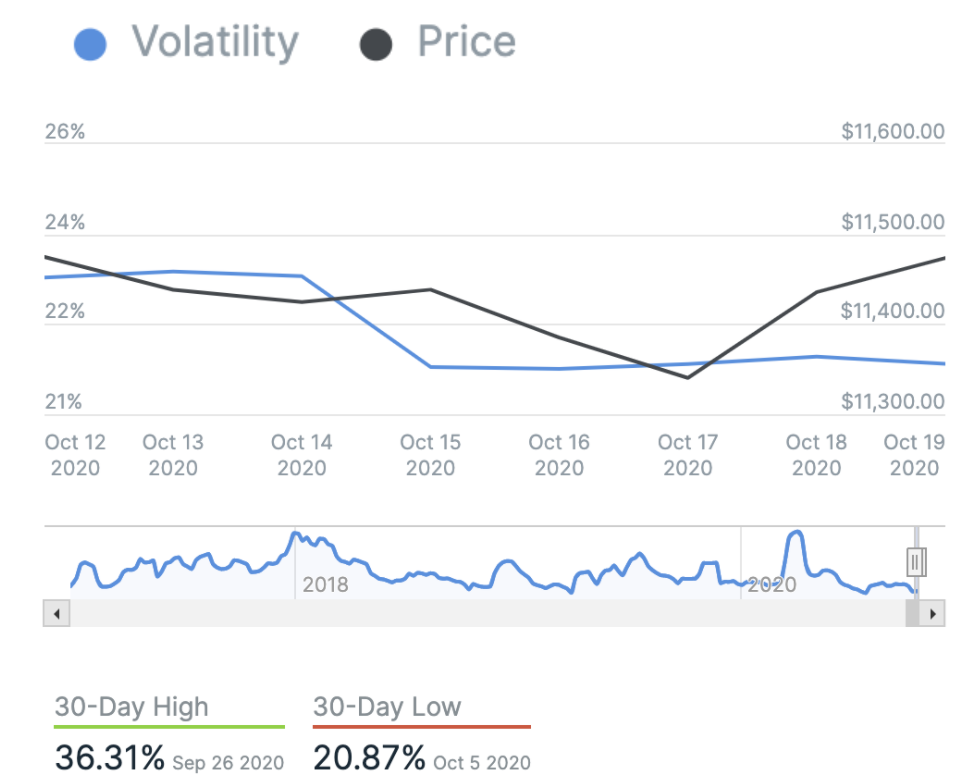The image size is (966, 780).
Task: Click the $11,600.00 price axis label
Action: 893,132
